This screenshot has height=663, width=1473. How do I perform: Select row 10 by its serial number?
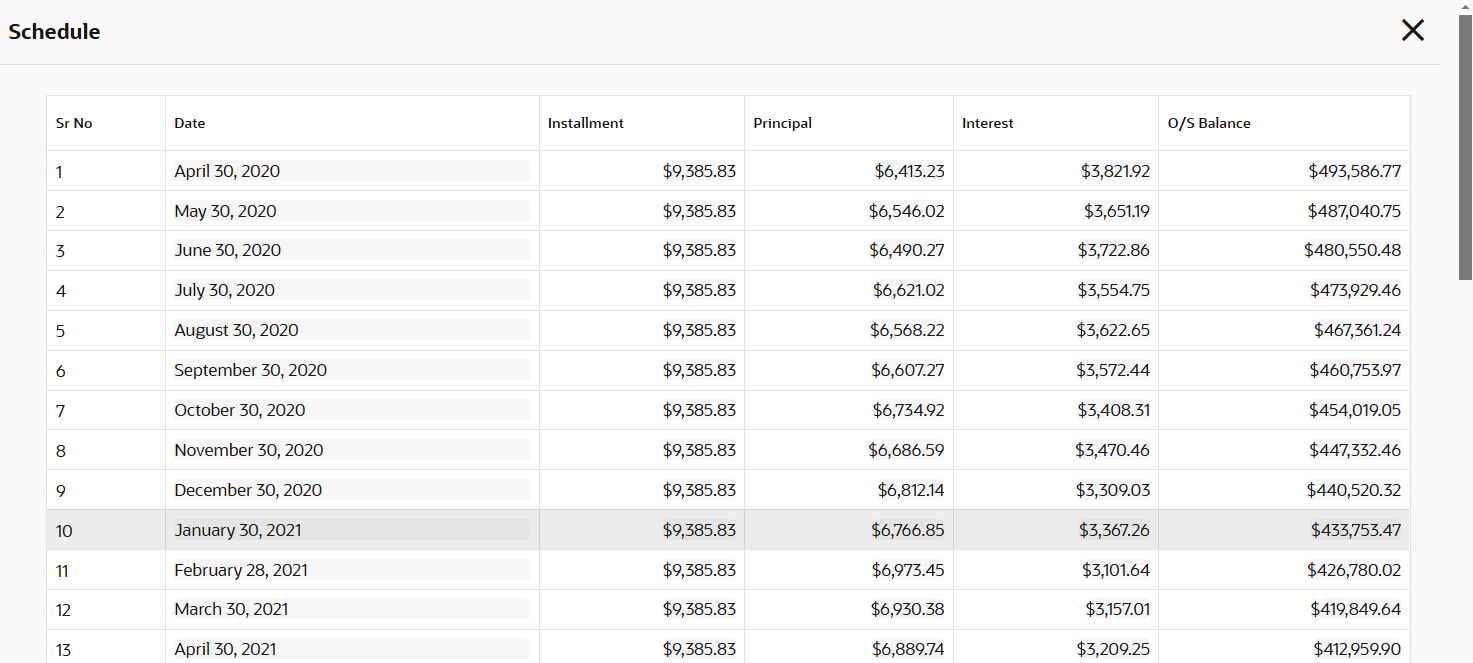coord(64,531)
